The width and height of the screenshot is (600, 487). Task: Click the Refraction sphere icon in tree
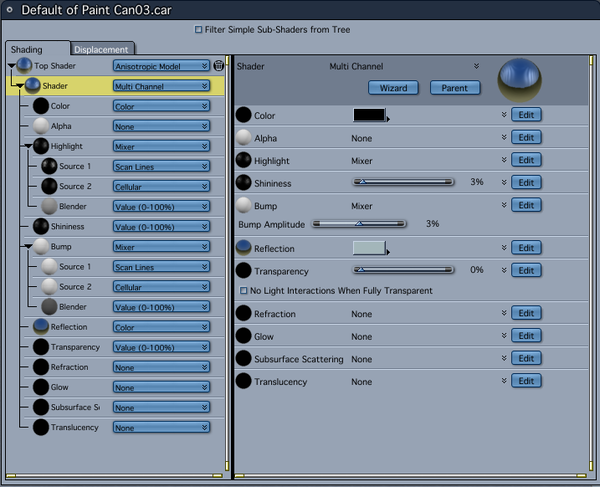(x=41, y=367)
